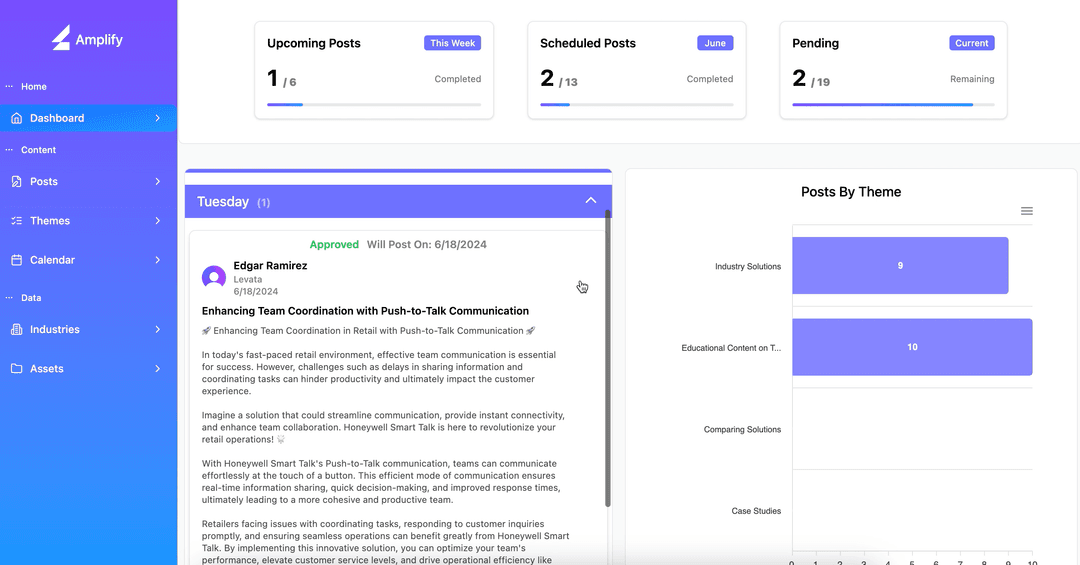Click the Remaining label in Pending card
The height and width of the screenshot is (565, 1080).
coord(972,79)
